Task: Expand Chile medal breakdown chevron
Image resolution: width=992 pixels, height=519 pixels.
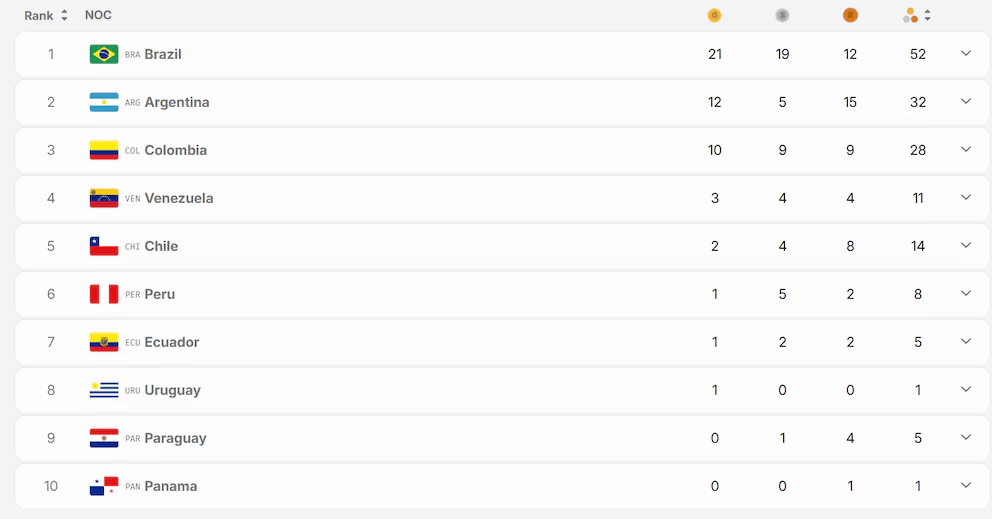Action: 965,245
